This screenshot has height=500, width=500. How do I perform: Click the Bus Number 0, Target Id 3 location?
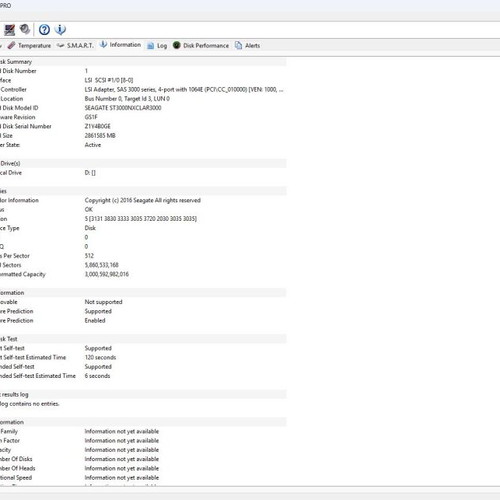click(x=127, y=99)
